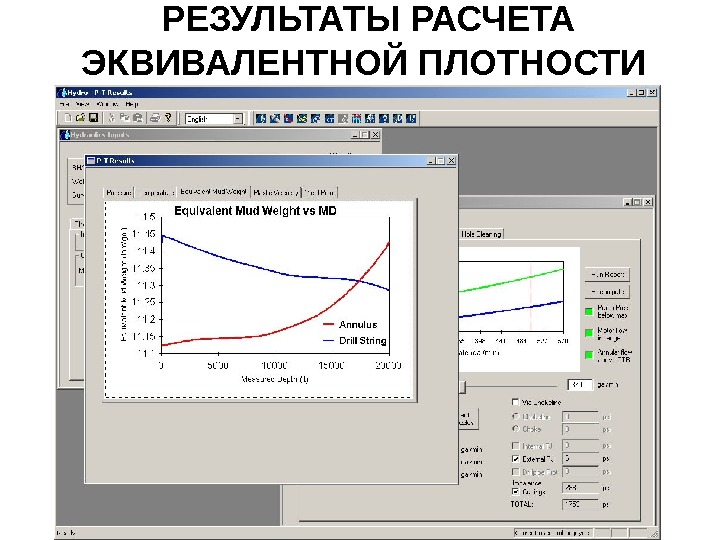Select the Hole Cleaning tab in the back window

coord(481,234)
